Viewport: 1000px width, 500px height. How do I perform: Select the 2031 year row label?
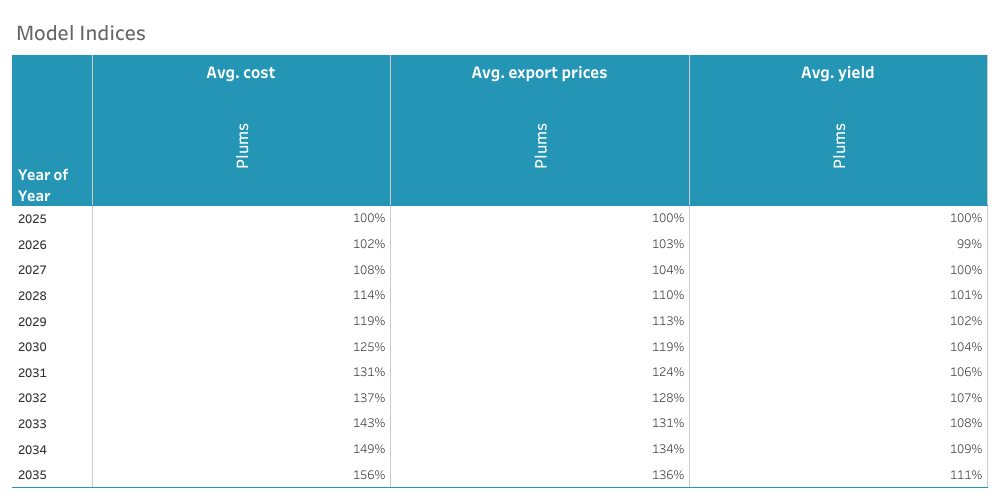click(x=32, y=373)
